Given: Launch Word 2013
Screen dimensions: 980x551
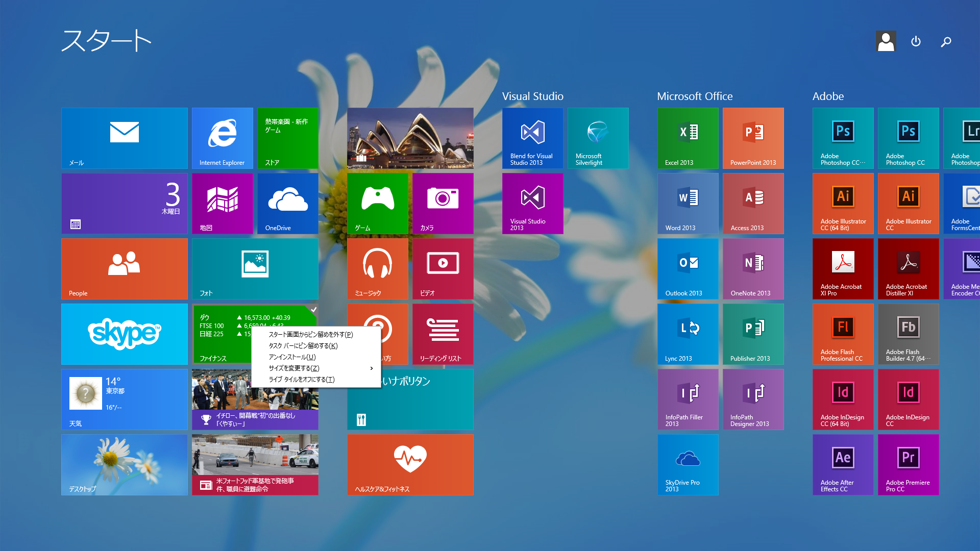Looking at the screenshot, I should (x=688, y=204).
